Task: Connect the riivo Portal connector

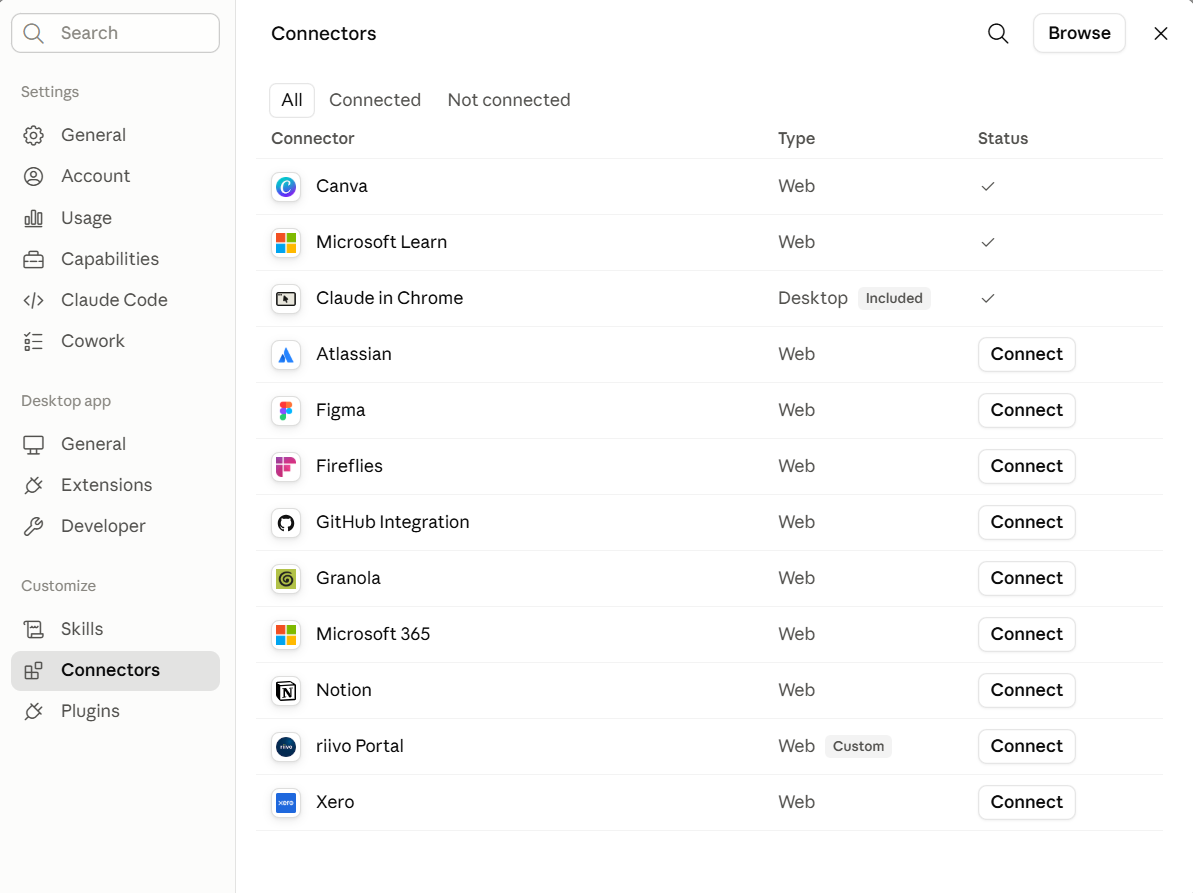Action: [1026, 747]
